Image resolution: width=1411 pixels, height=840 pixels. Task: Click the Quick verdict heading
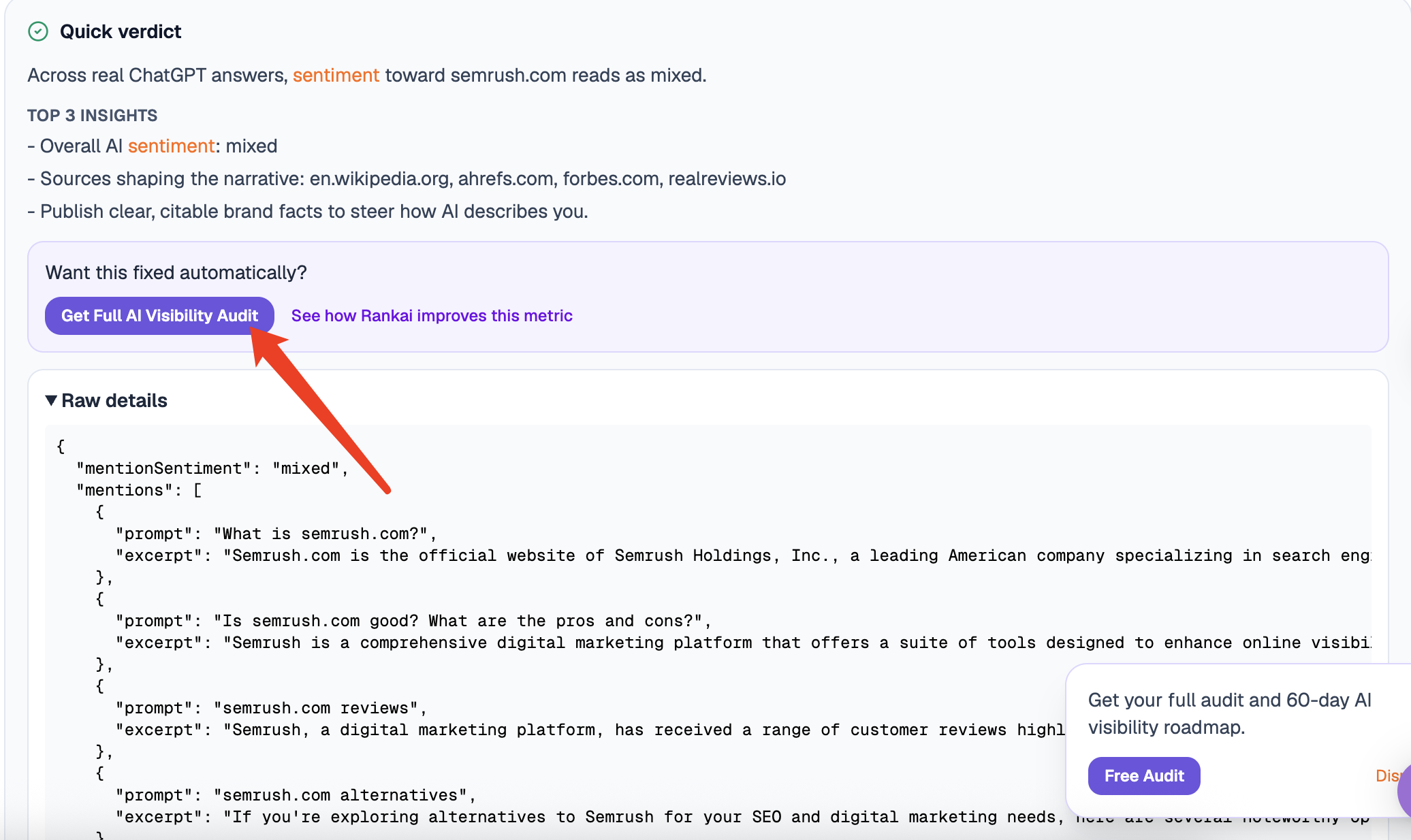pos(121,31)
